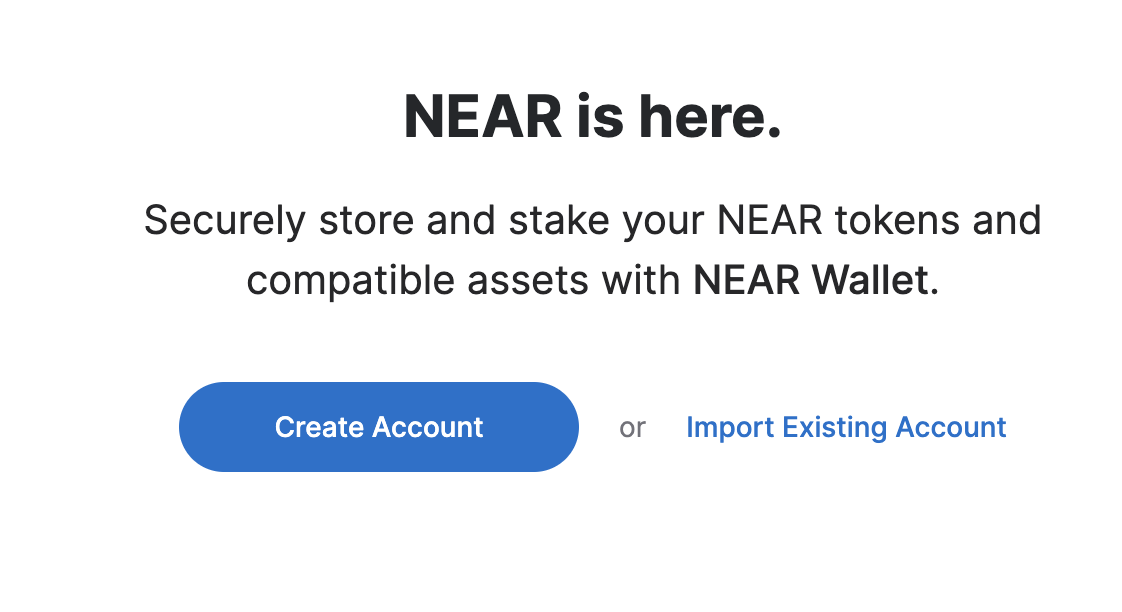Click the word 'tokens' in the description
This screenshot has height=612, width=1122.
897,220
